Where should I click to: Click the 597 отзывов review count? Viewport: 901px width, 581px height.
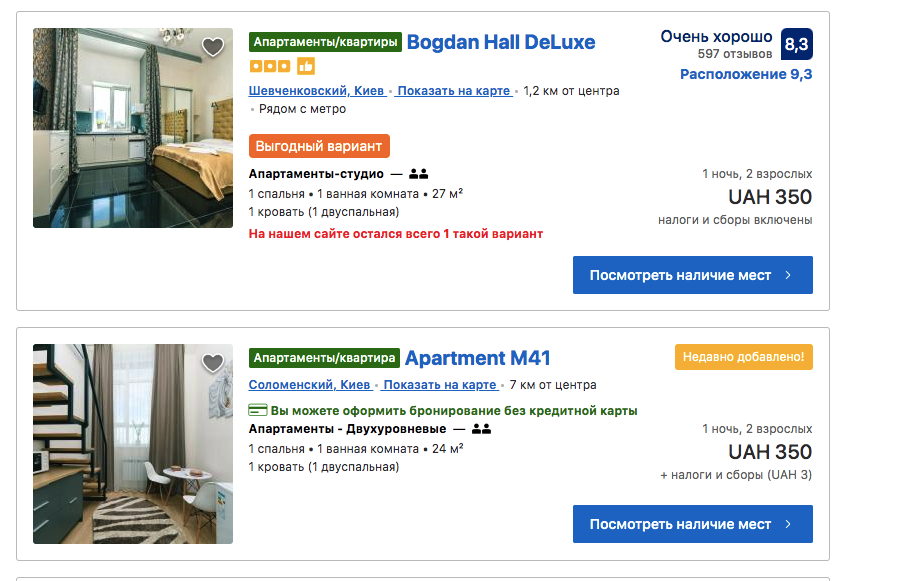(735, 53)
